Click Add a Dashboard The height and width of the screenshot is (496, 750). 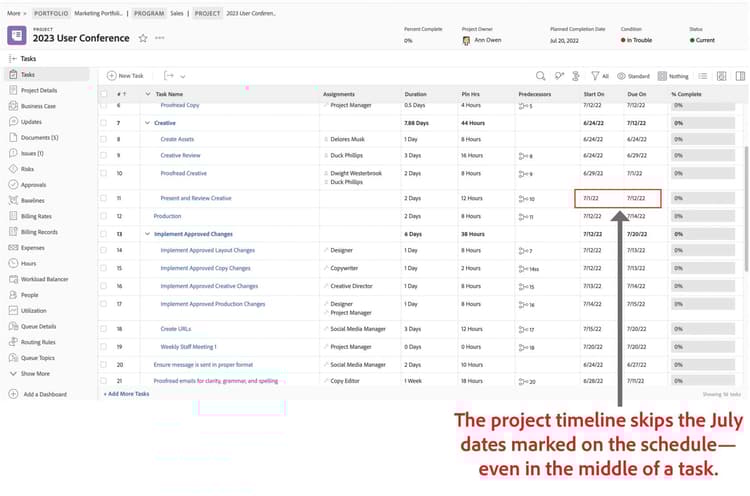(x=38, y=395)
